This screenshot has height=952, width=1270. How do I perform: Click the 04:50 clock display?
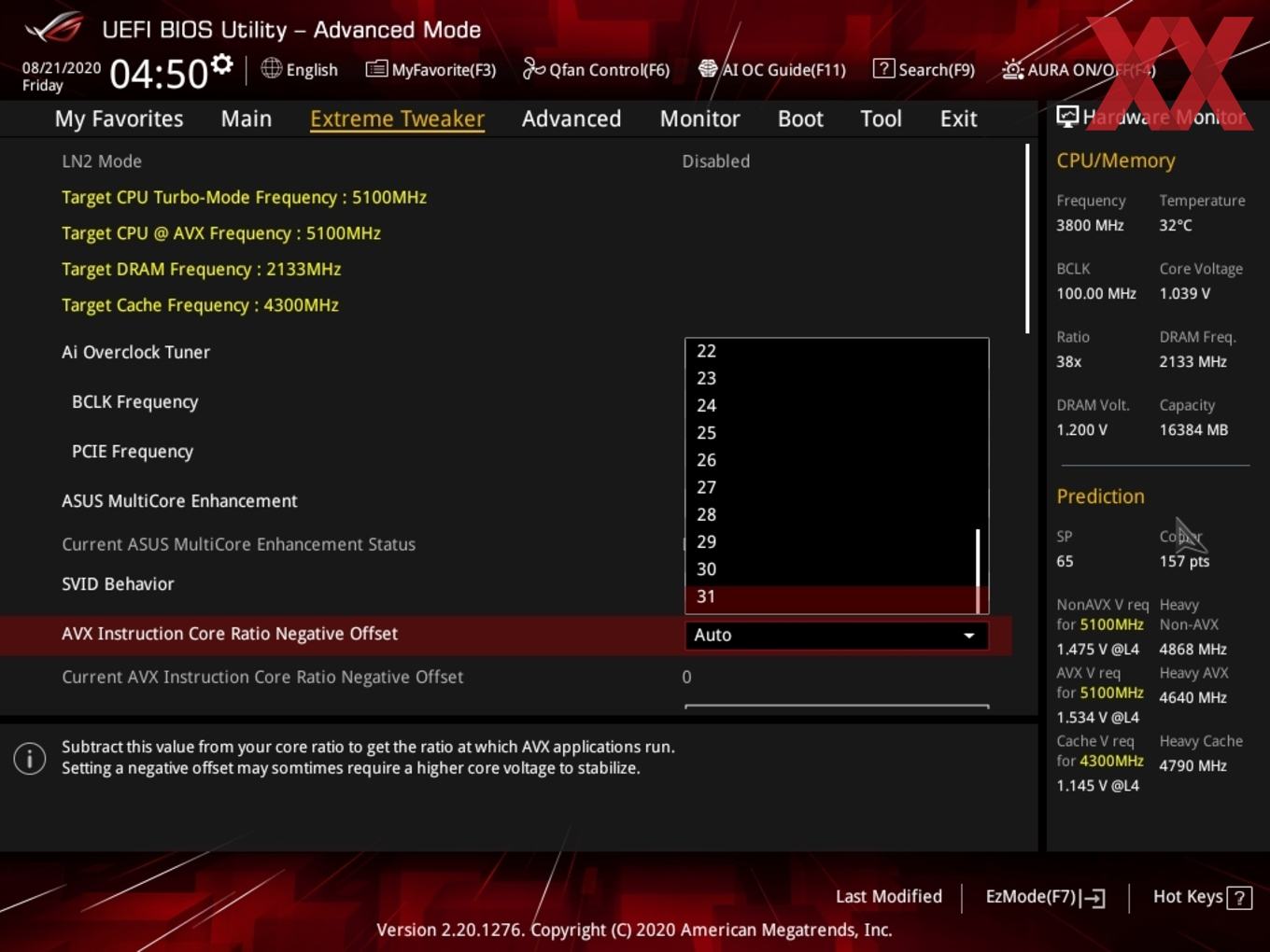coord(159,74)
